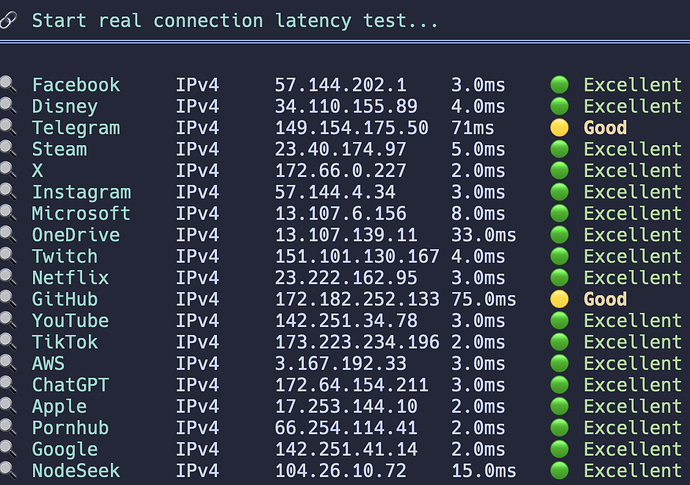The image size is (690, 485).
Task: Click the magnifier icon beside Facebook
Action: (8, 84)
